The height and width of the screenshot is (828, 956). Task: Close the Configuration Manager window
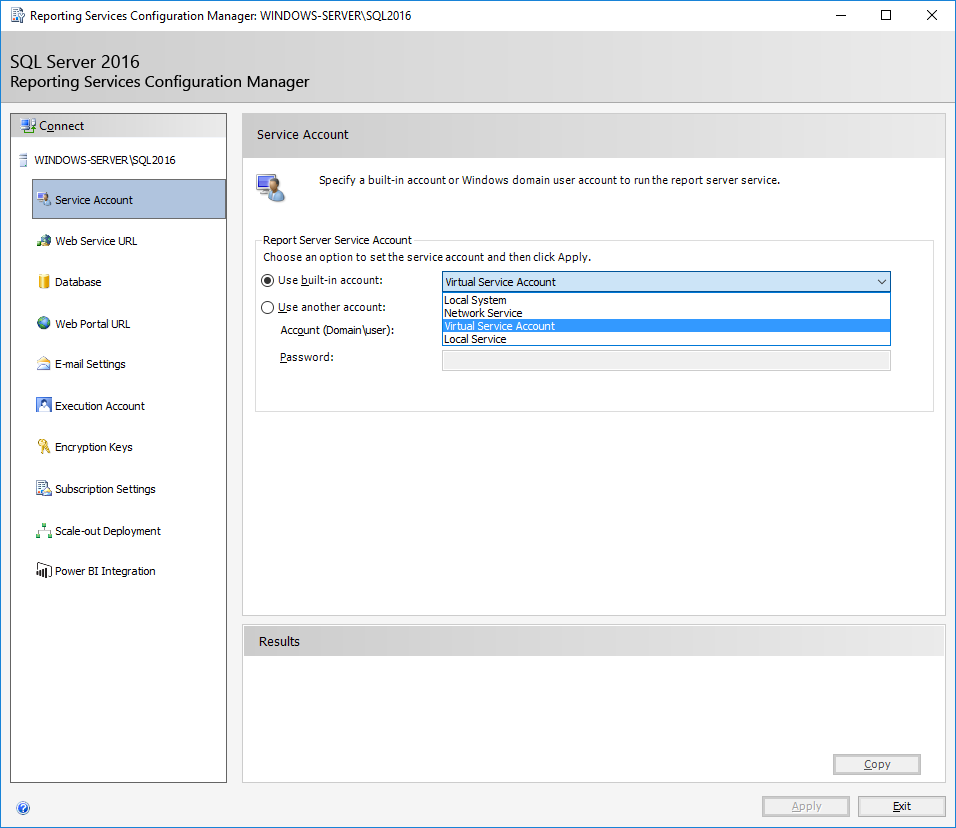point(932,15)
